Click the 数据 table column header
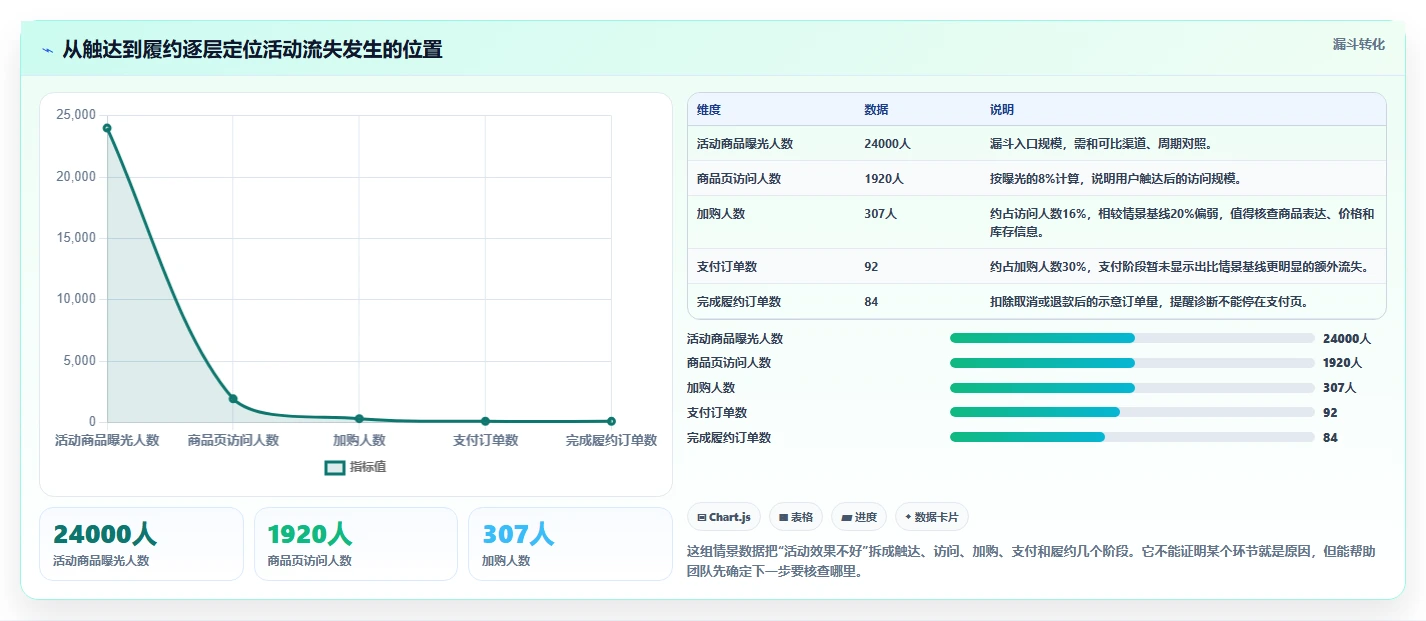This screenshot has width=1426, height=621. click(x=876, y=110)
